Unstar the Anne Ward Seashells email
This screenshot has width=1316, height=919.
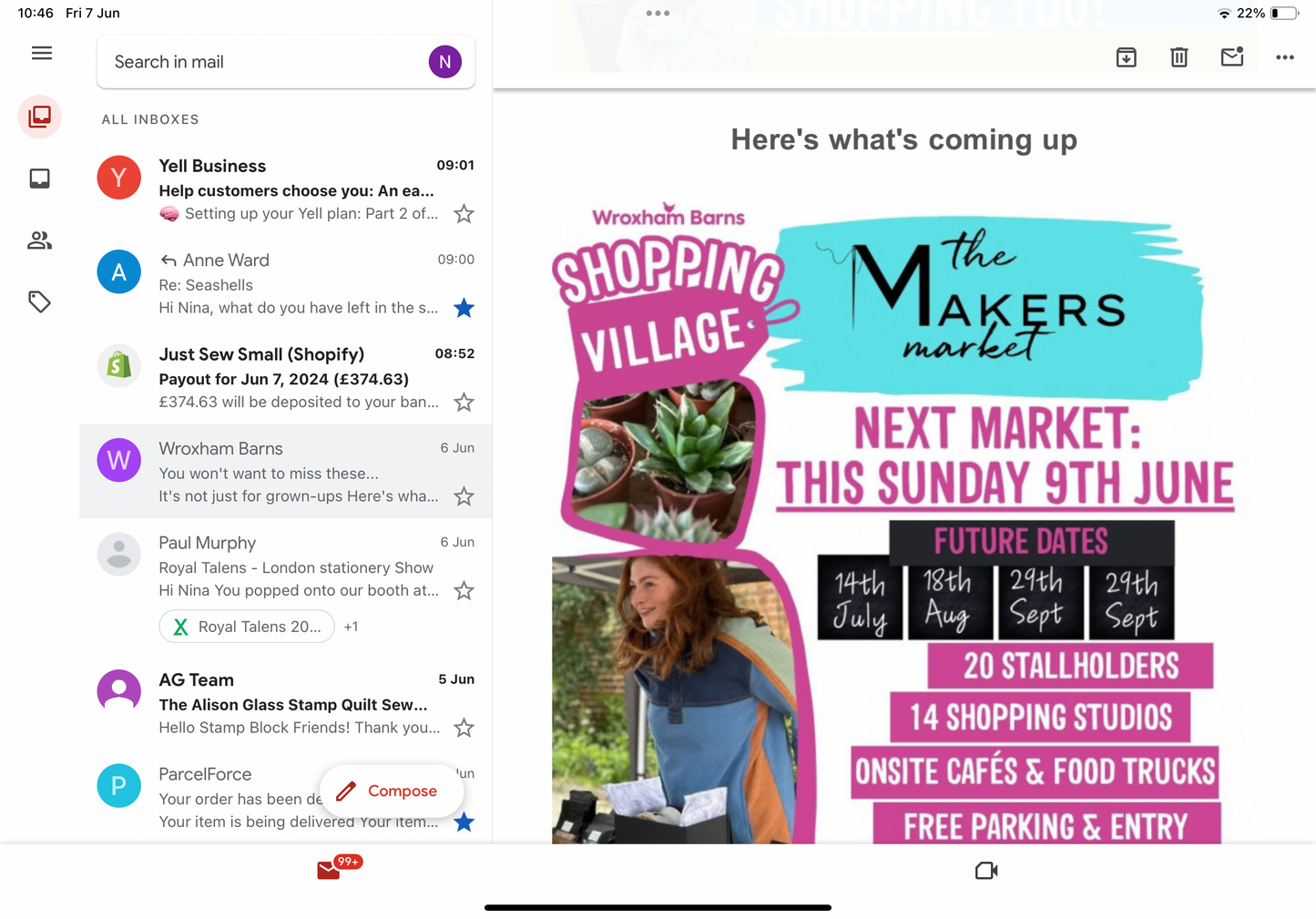[x=464, y=308]
